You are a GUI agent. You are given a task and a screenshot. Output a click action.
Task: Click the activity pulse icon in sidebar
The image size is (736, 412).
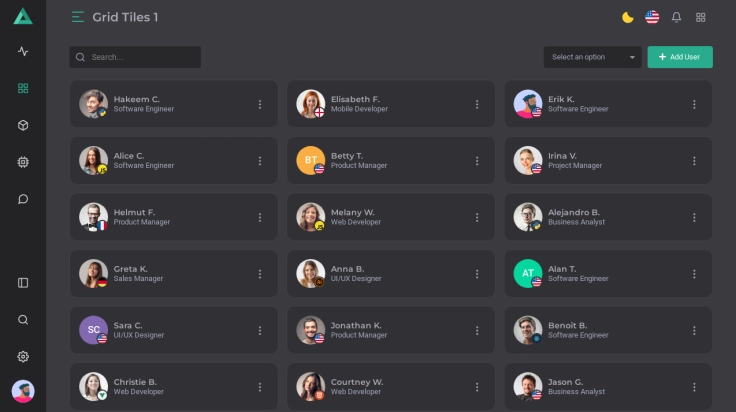pyautogui.click(x=23, y=52)
